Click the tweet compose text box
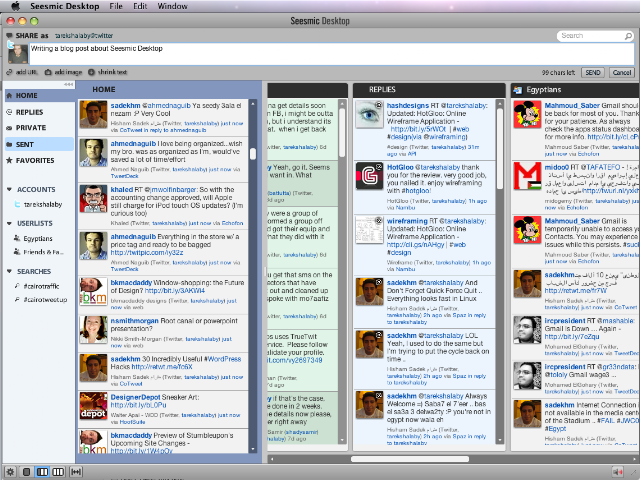The height and width of the screenshot is (480, 640). tap(331, 54)
